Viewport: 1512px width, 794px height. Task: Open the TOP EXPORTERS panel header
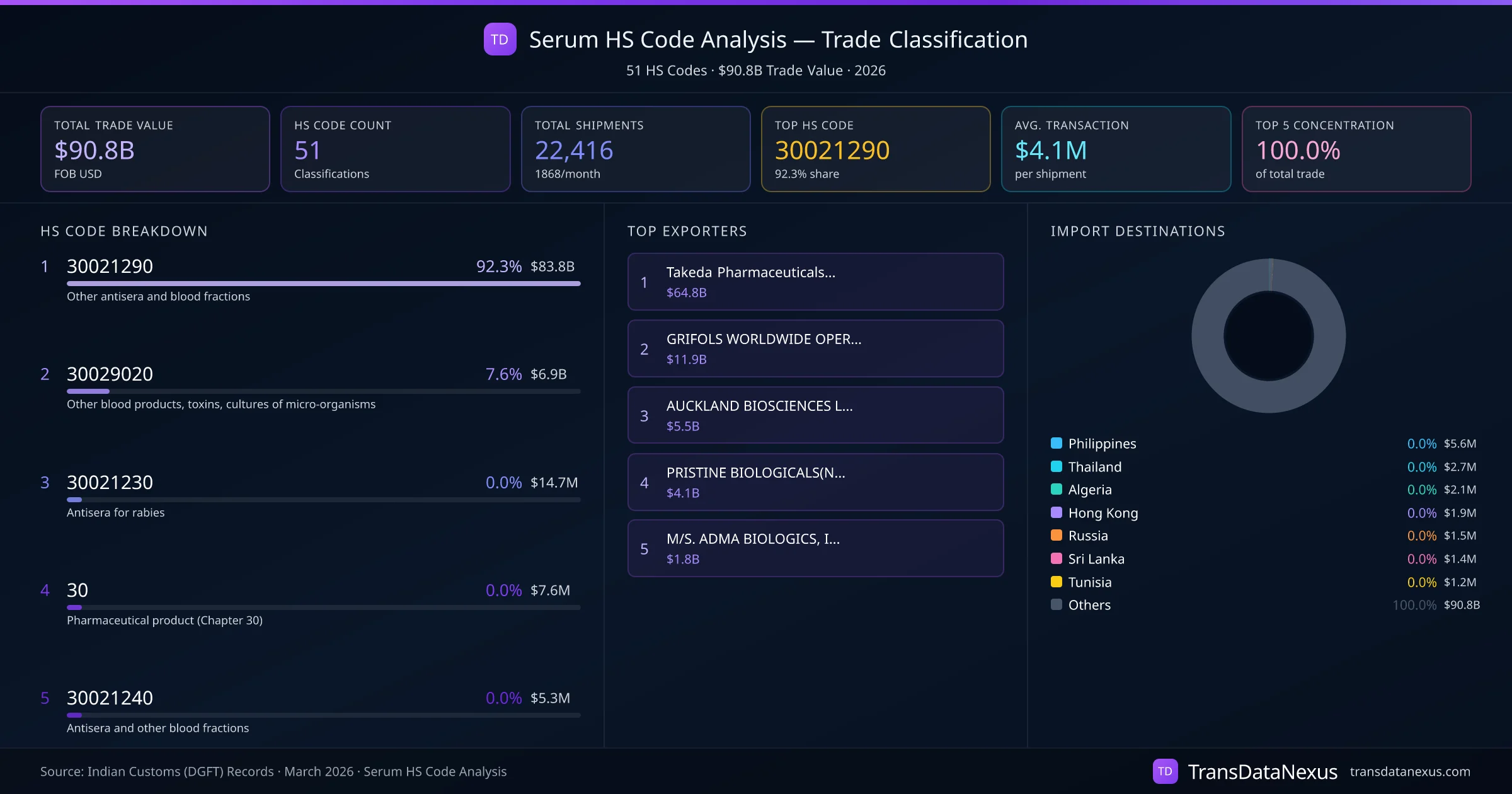pos(687,231)
